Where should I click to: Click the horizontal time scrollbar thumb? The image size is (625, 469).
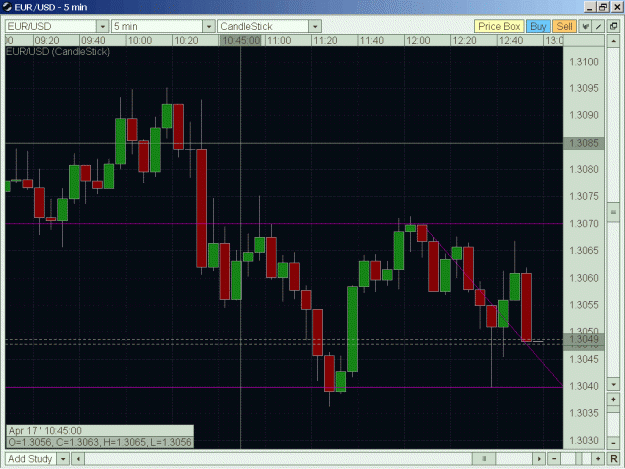pos(484,459)
